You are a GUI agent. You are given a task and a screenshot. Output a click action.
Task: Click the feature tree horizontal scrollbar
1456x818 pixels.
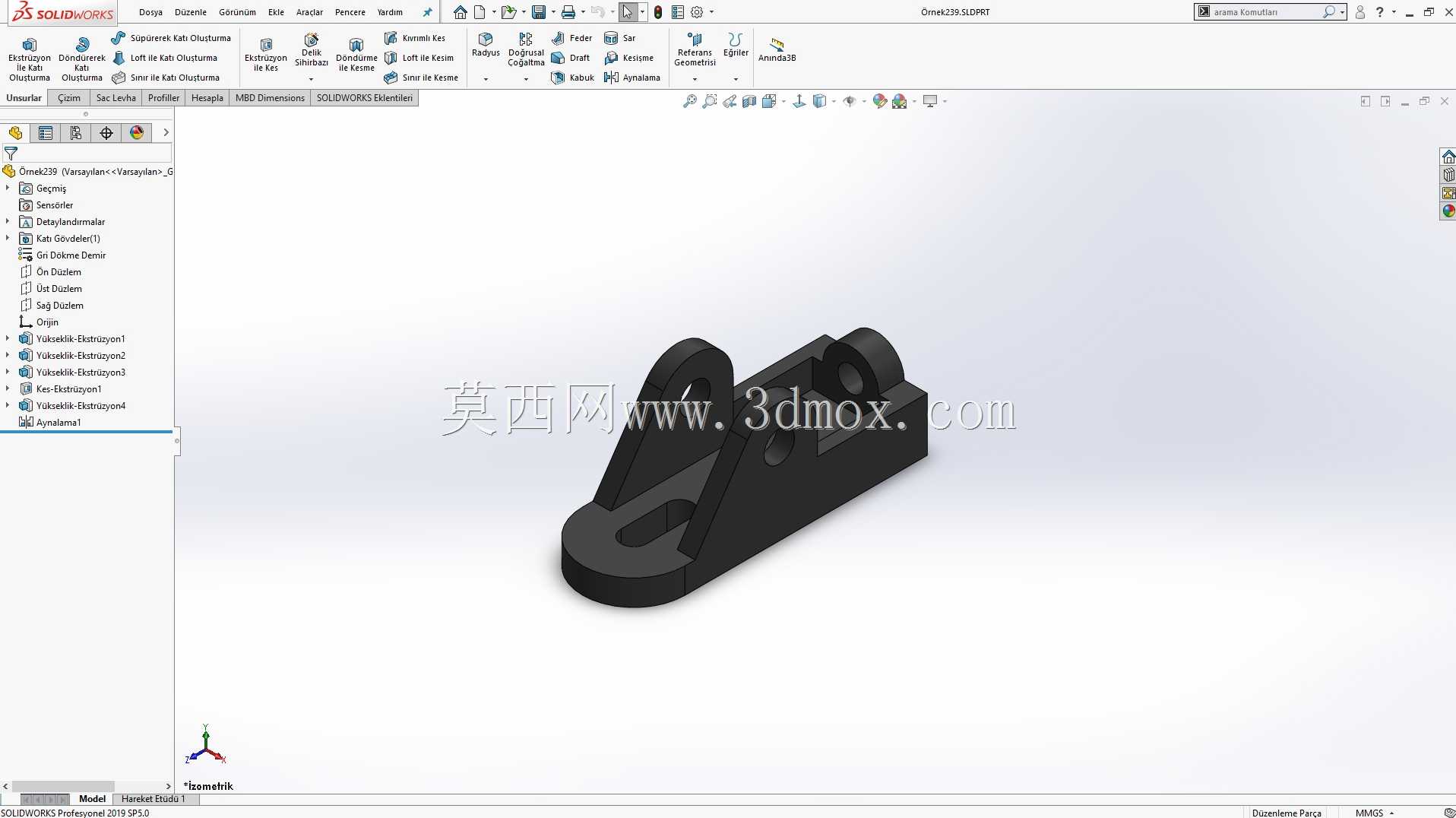pyautogui.click(x=63, y=786)
